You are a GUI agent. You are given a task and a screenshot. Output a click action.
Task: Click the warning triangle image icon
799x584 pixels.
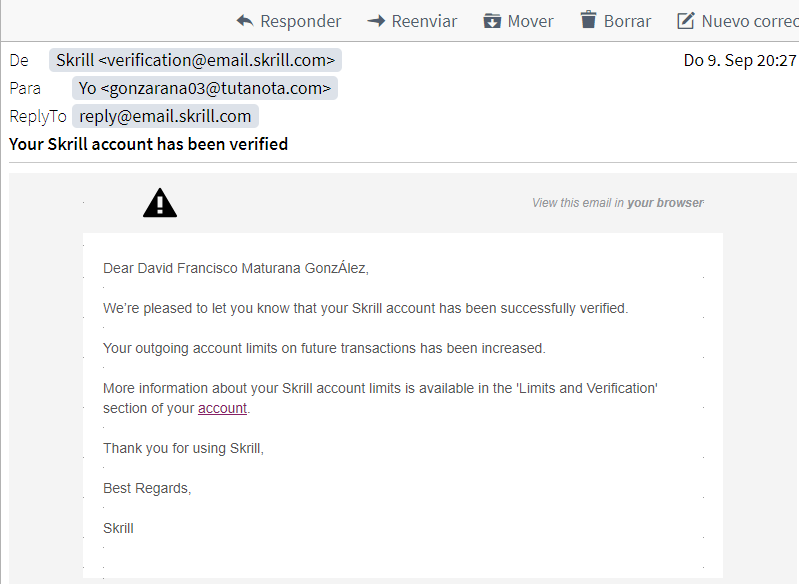pos(160,203)
